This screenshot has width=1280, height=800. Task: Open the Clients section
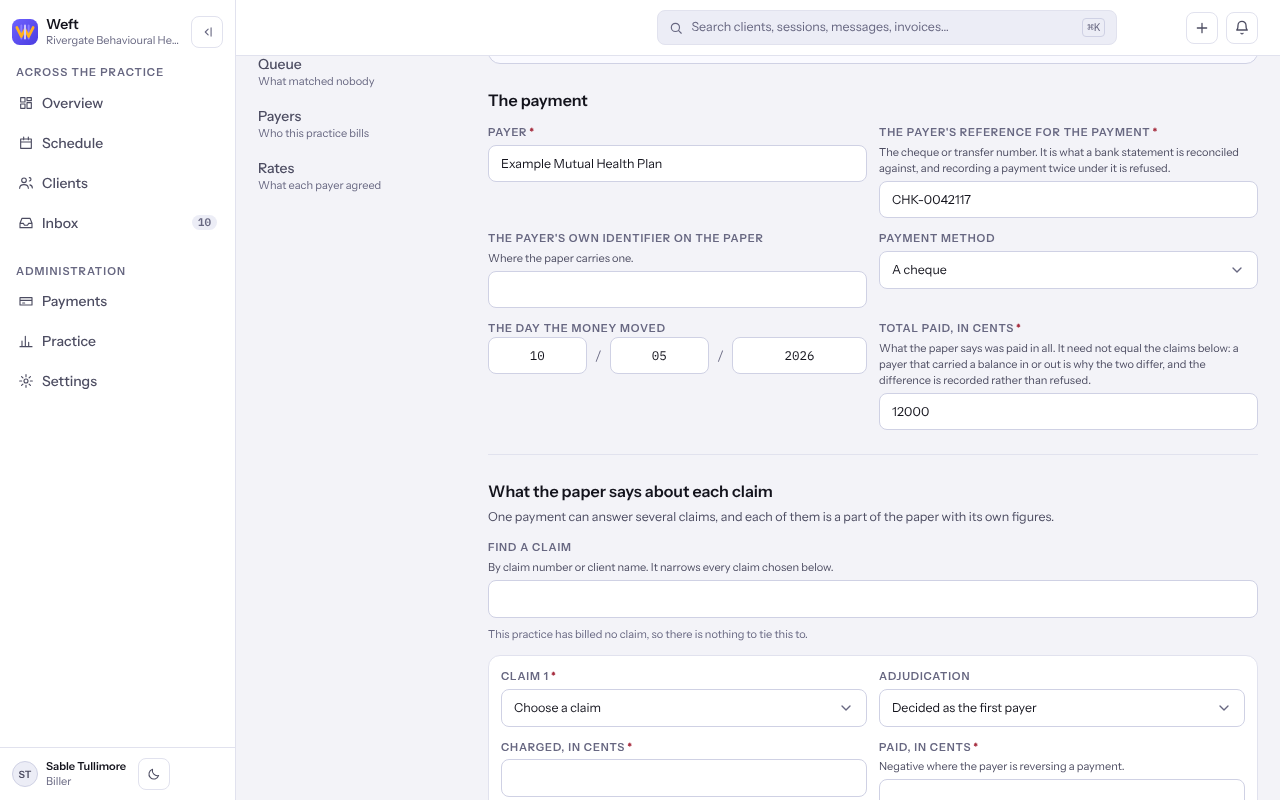118,183
